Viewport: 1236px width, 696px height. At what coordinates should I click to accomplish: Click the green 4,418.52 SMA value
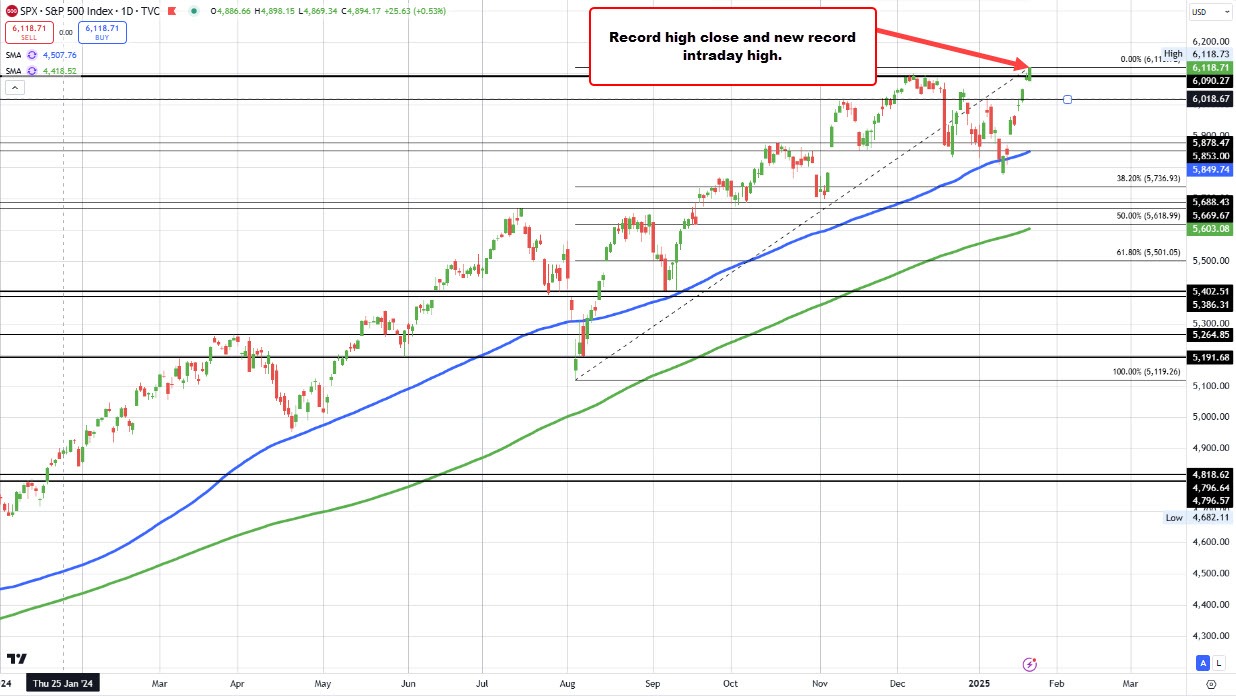coord(60,71)
